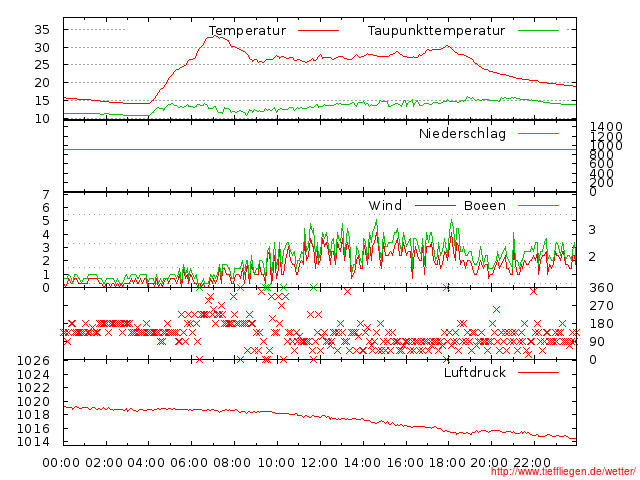
Task: Click the 06:00 time axis label
Action: click(189, 463)
